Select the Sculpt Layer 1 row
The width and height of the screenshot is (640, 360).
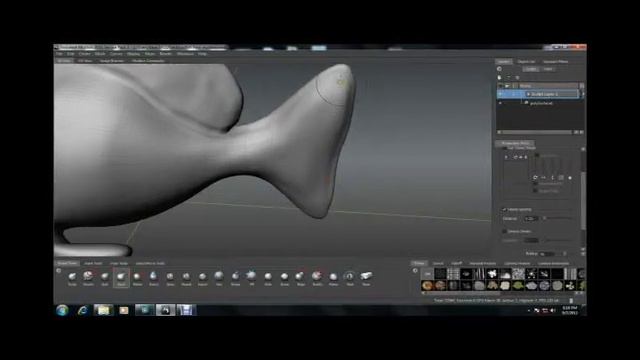539,94
